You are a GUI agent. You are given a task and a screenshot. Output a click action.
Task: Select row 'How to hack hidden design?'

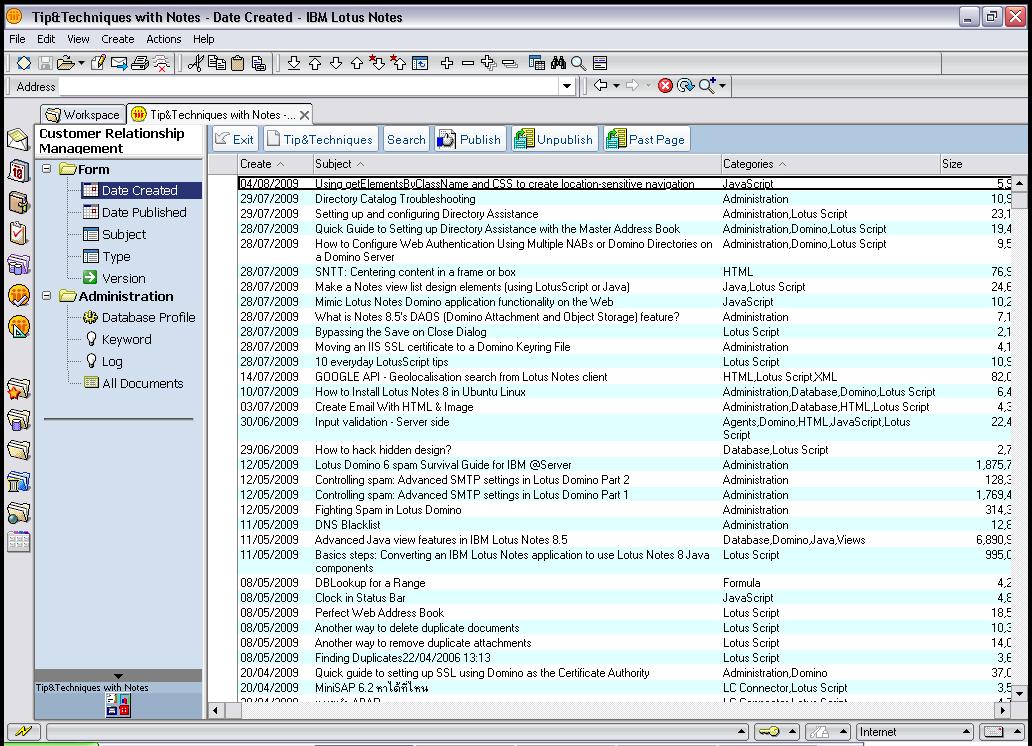624,450
